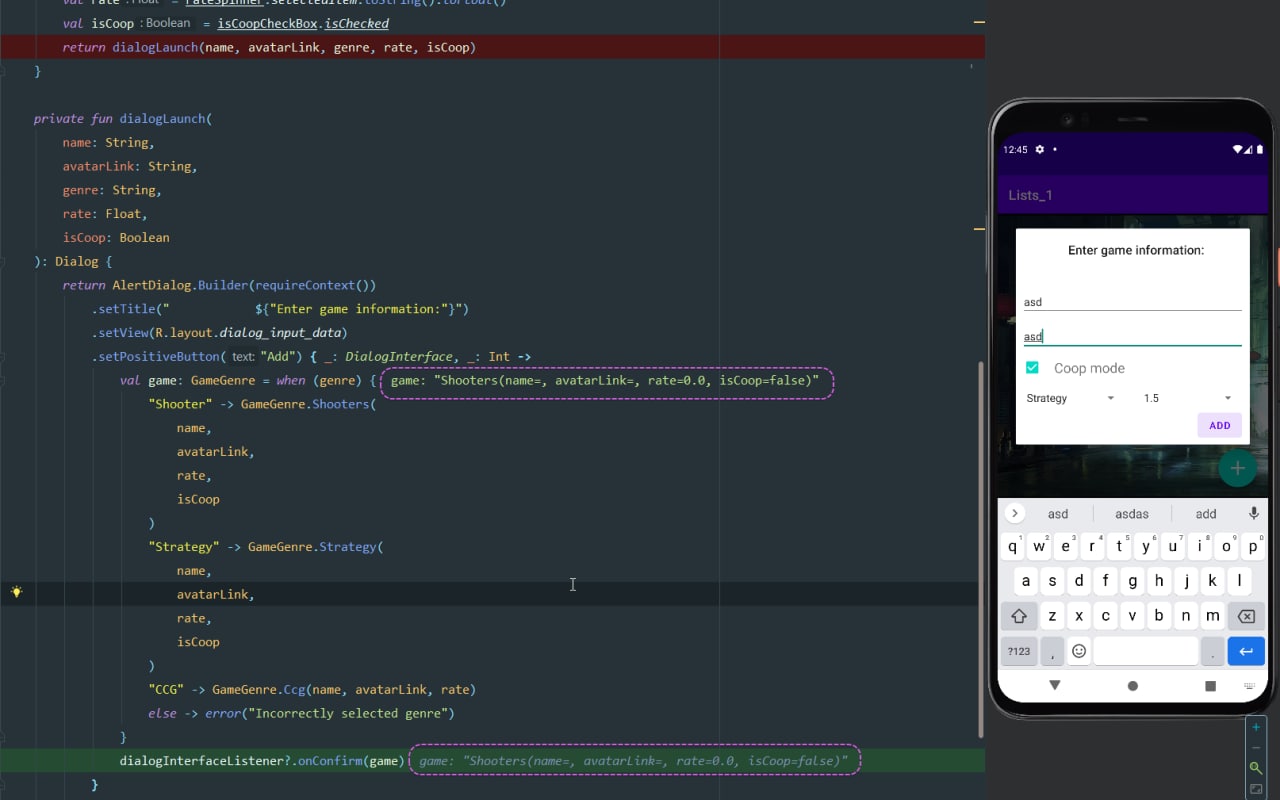Click the red breakpoint line 'return dialogLaunch'
The image size is (1280, 800).
coord(492,47)
